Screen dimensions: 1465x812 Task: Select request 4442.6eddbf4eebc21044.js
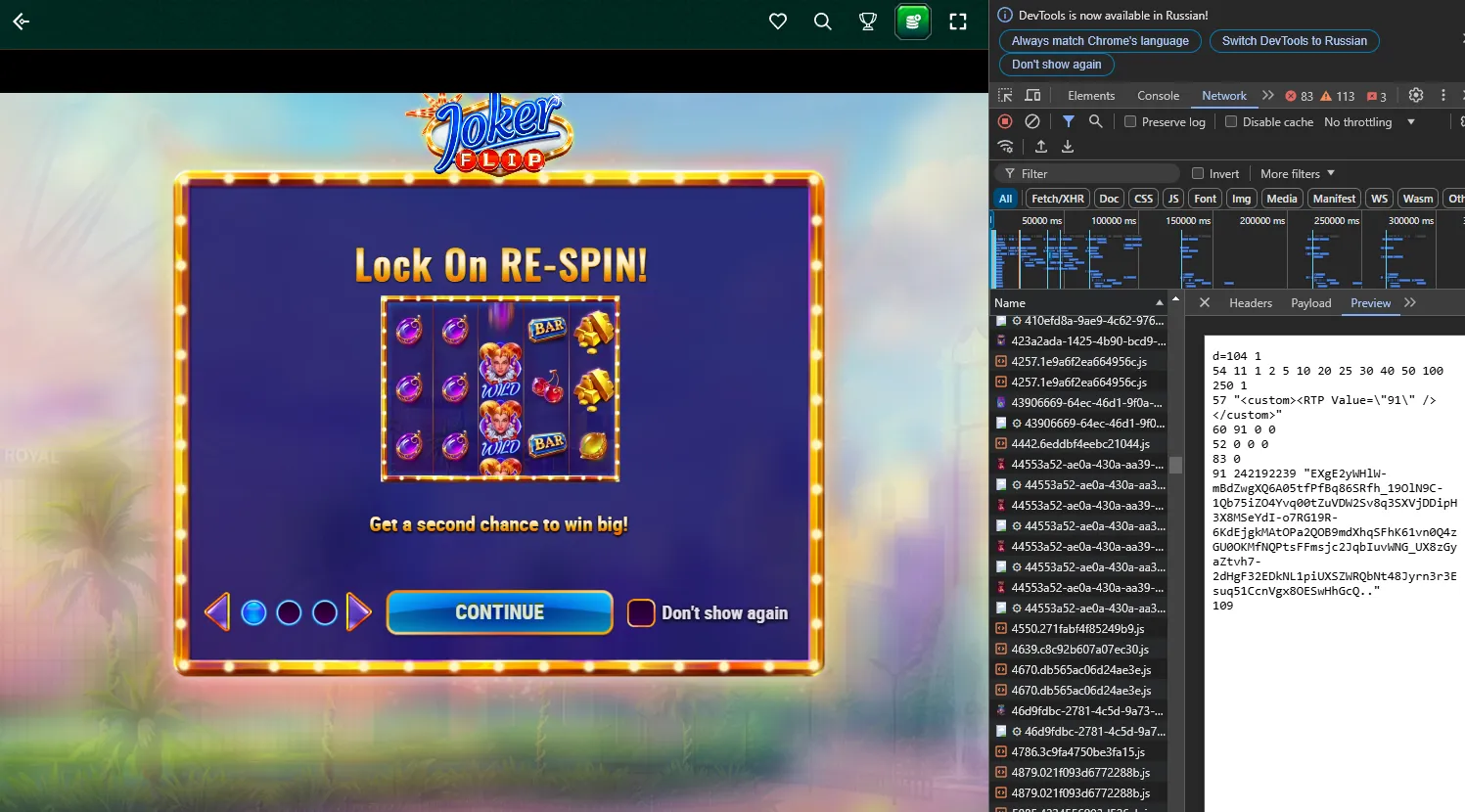pos(1079,443)
